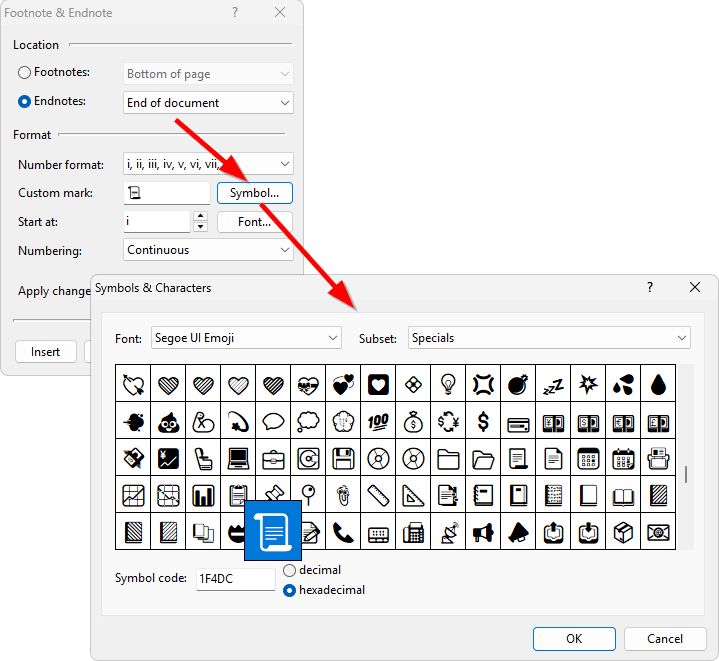719x661 pixels.
Task: Select the floppy disk symbol
Action: pyautogui.click(x=343, y=458)
